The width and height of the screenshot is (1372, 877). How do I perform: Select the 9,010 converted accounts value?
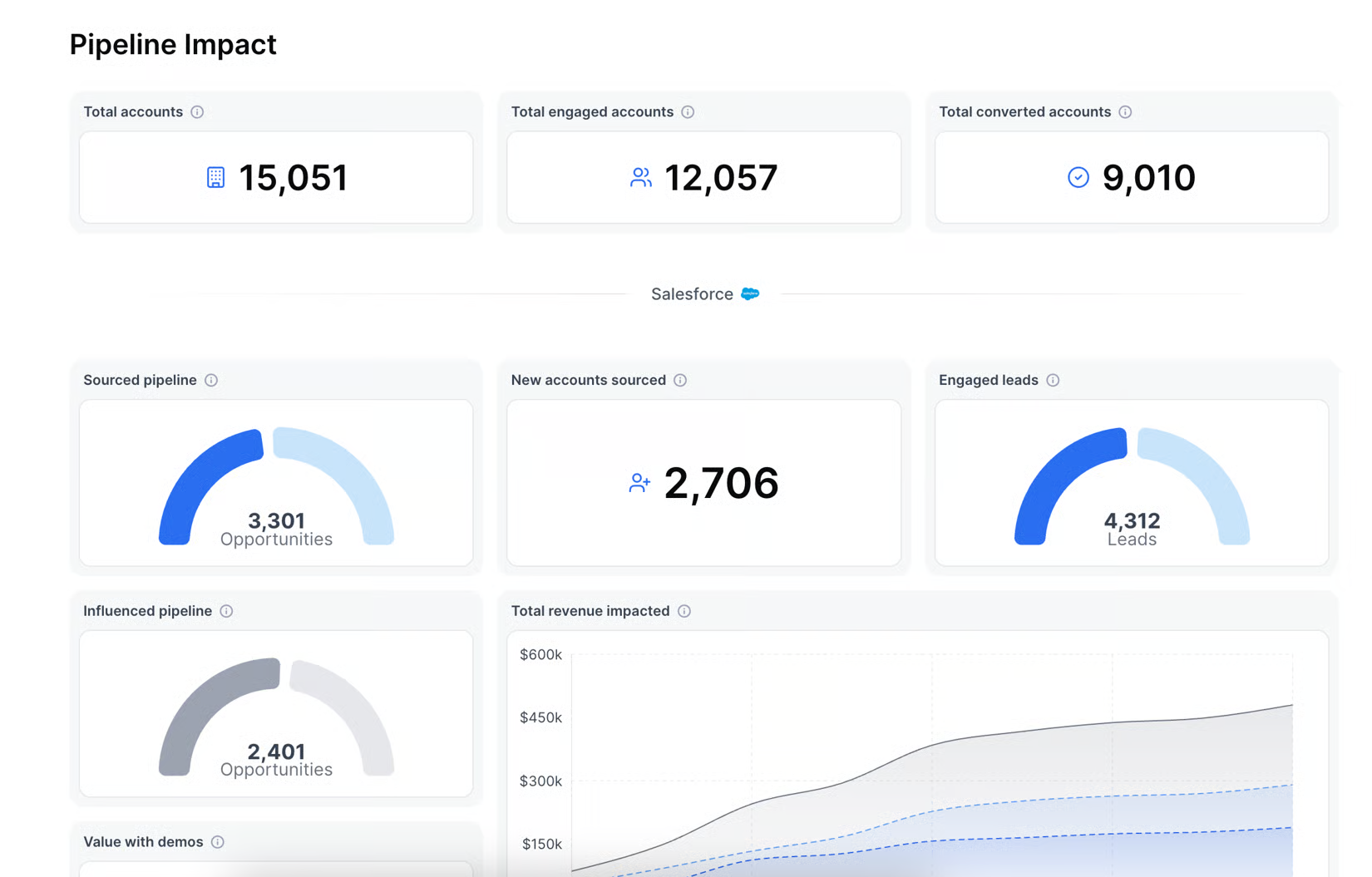[1149, 178]
